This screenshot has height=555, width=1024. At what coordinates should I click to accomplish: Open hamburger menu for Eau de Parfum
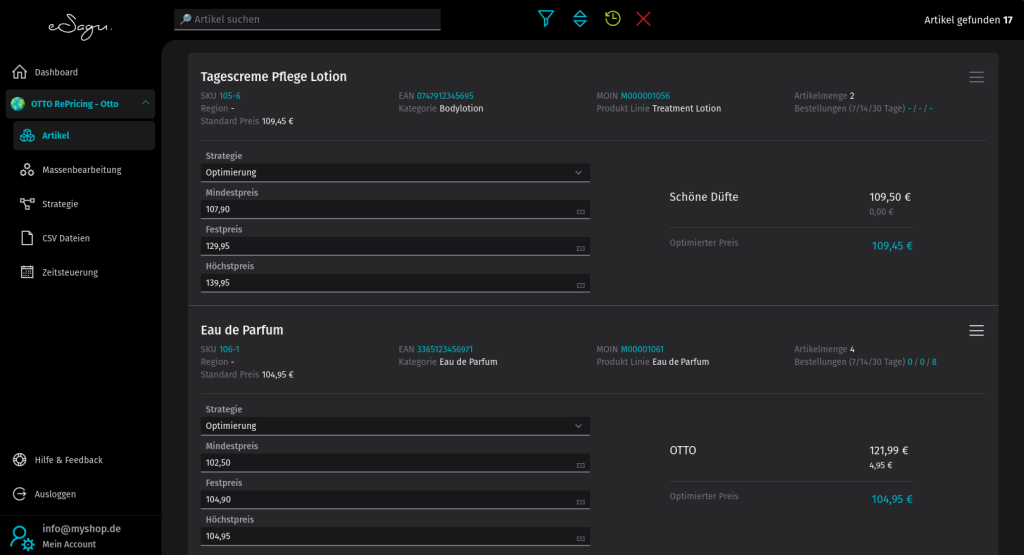pos(976,331)
